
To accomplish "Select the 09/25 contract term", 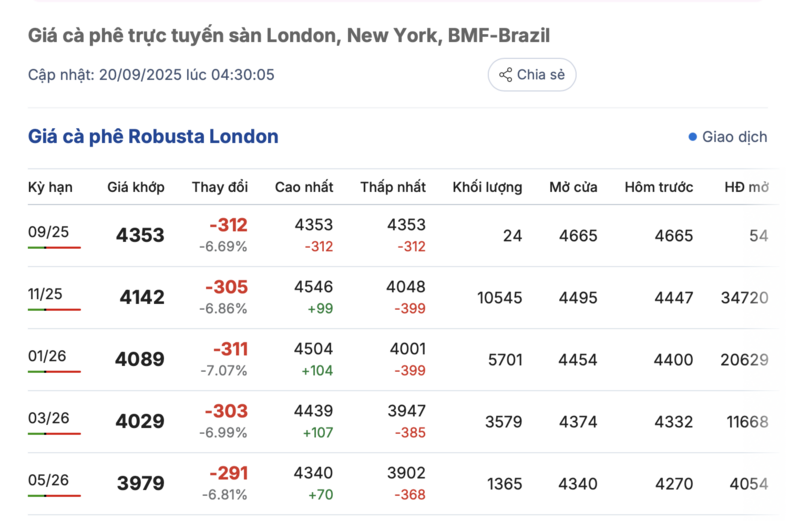I will (47, 232).
